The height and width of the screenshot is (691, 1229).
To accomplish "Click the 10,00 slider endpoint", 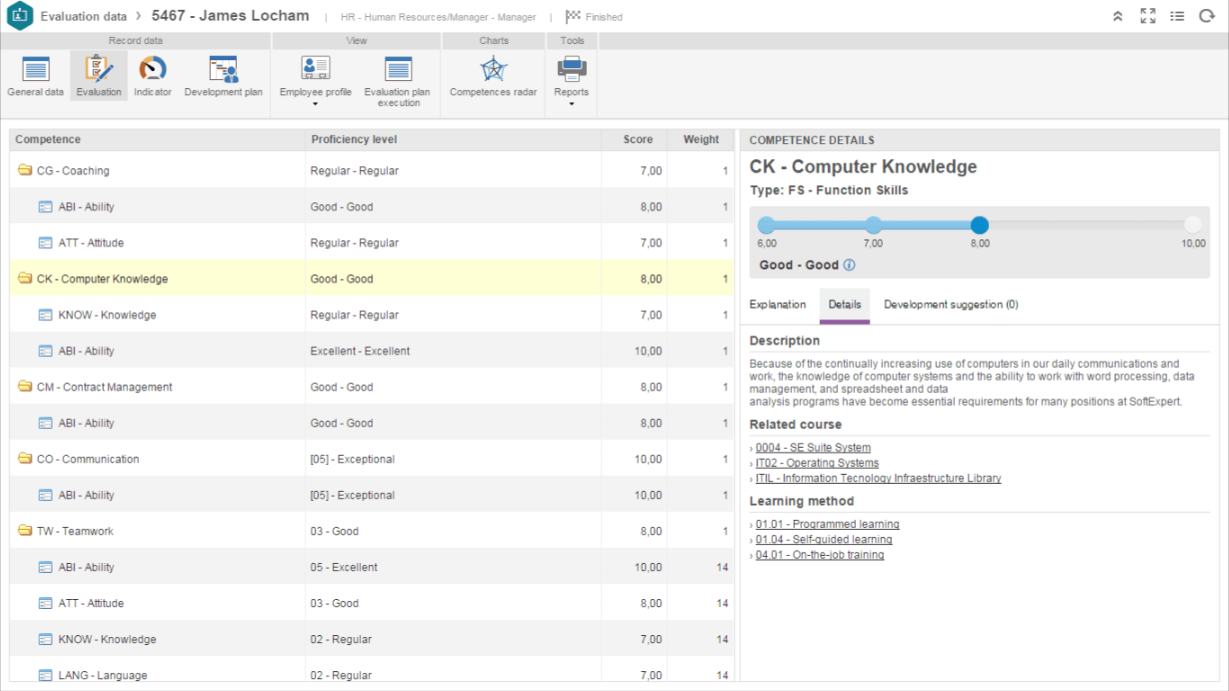I will tap(1193, 225).
